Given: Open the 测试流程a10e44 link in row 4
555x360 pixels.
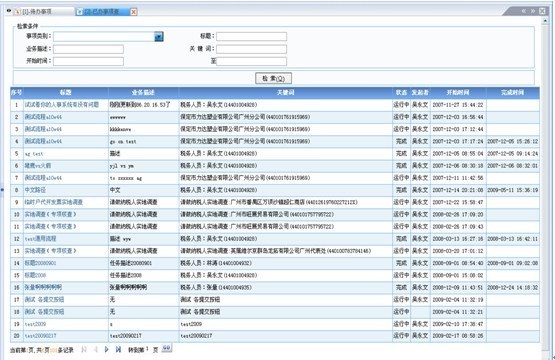Looking at the screenshot, I should click(x=43, y=141).
